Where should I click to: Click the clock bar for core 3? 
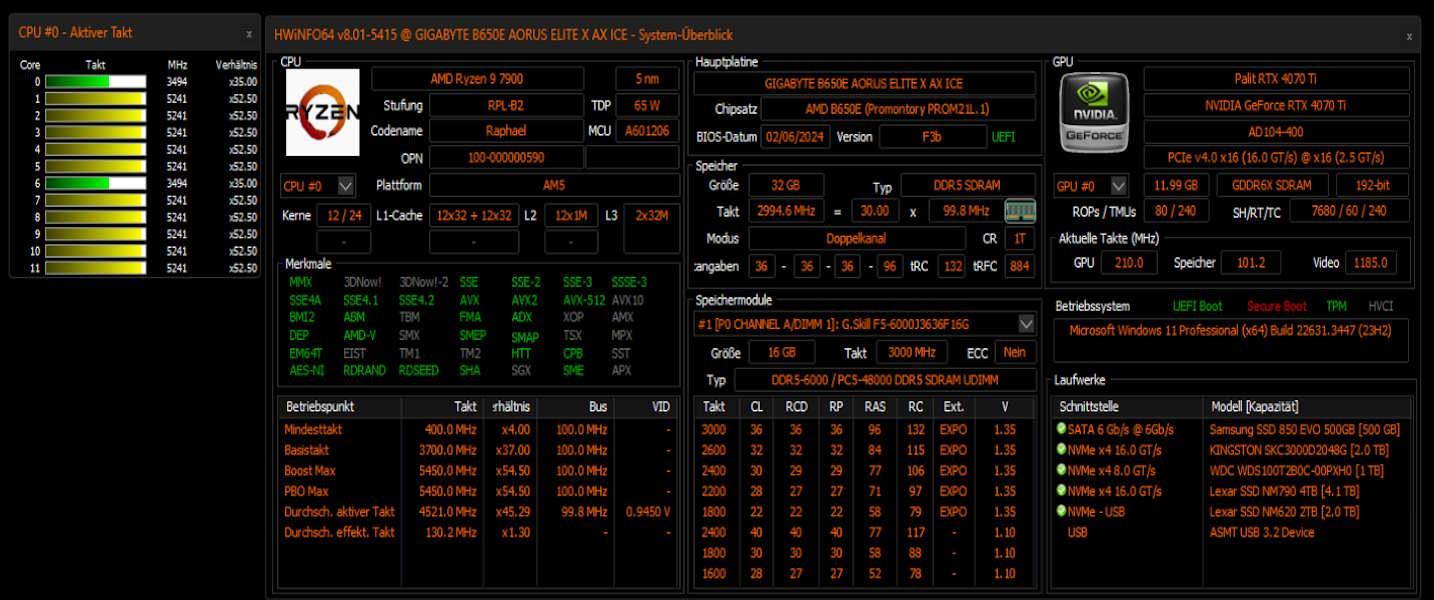pos(95,132)
